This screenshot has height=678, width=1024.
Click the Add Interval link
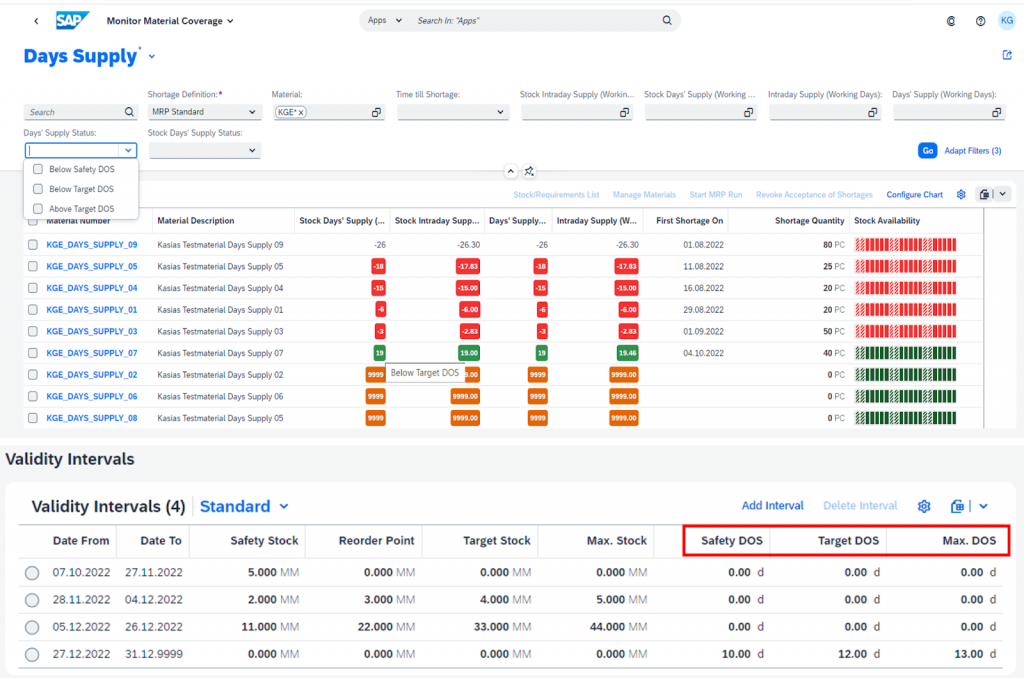(x=772, y=506)
